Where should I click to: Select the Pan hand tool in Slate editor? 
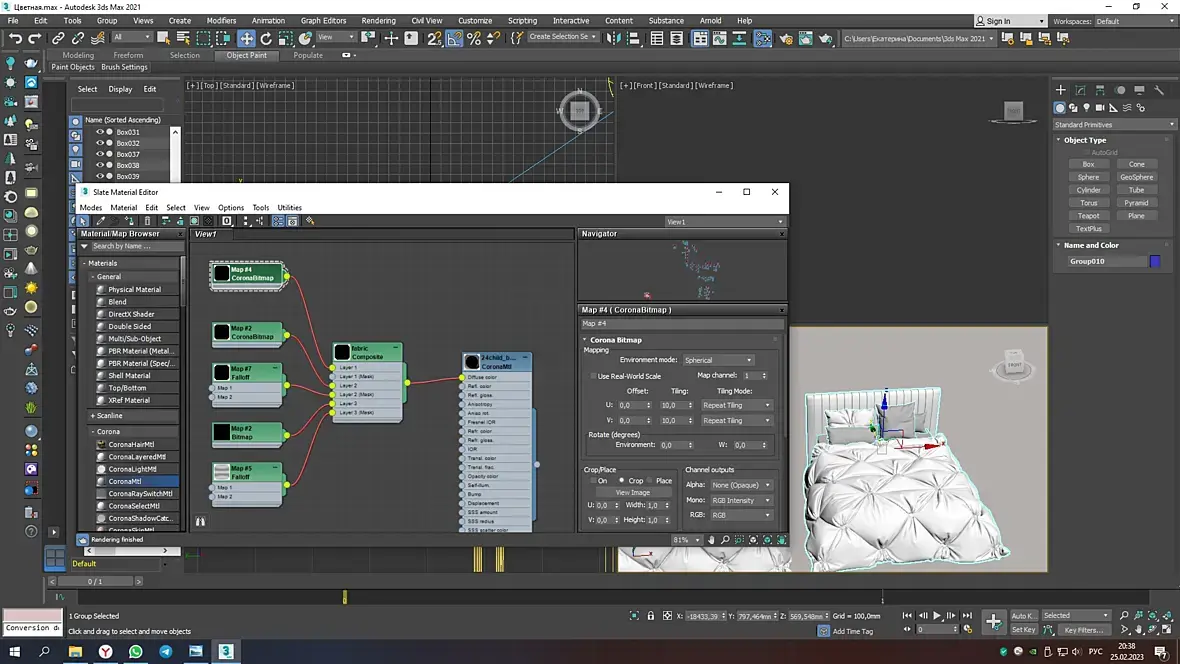coord(711,540)
